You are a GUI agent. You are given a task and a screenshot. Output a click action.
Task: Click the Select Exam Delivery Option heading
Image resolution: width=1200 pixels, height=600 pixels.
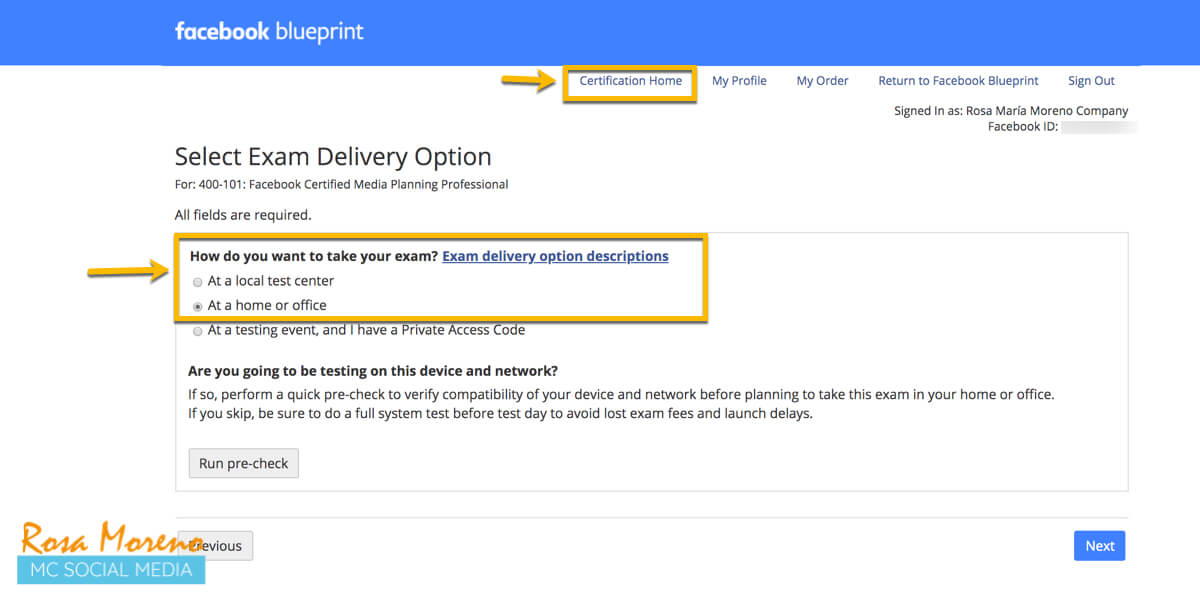(x=333, y=157)
